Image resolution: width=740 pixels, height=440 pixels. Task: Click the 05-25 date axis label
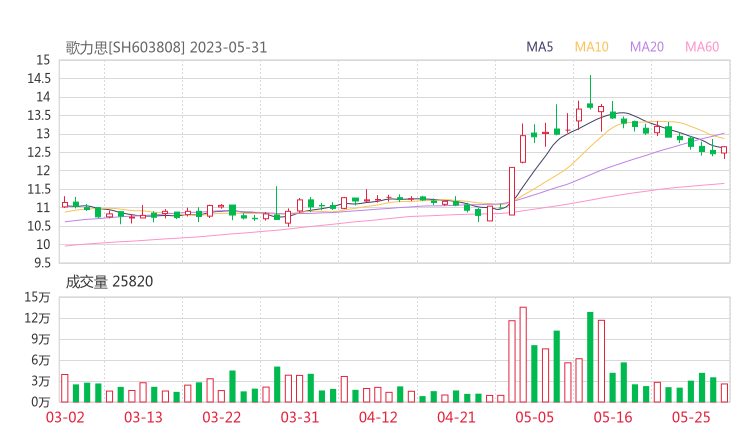click(691, 417)
